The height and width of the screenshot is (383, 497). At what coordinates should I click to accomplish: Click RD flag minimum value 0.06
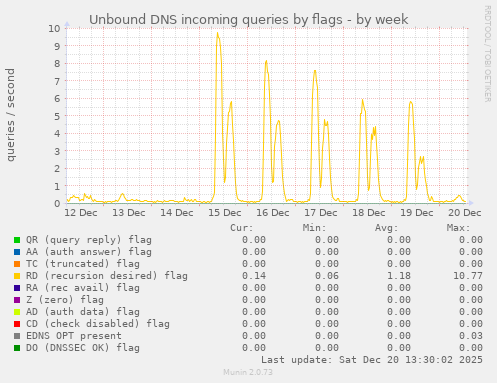[327, 276]
